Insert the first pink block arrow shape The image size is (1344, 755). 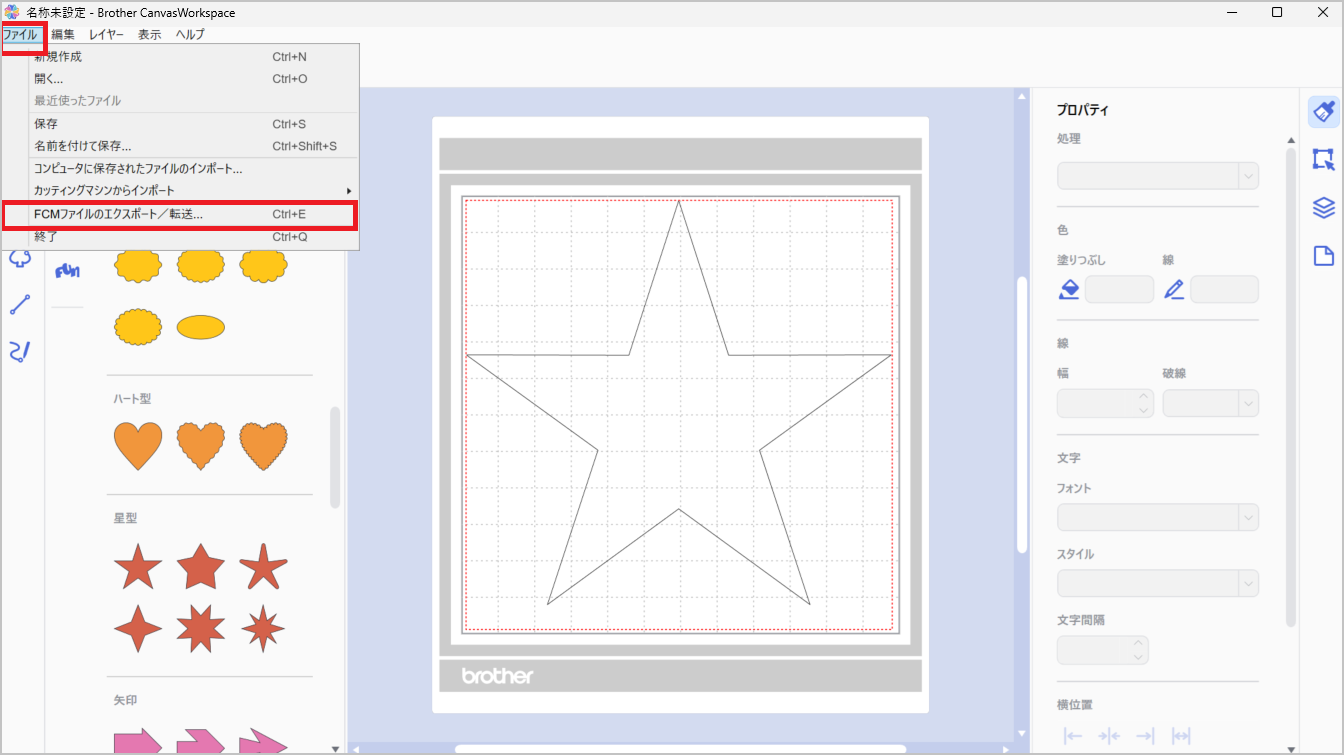[x=138, y=741]
